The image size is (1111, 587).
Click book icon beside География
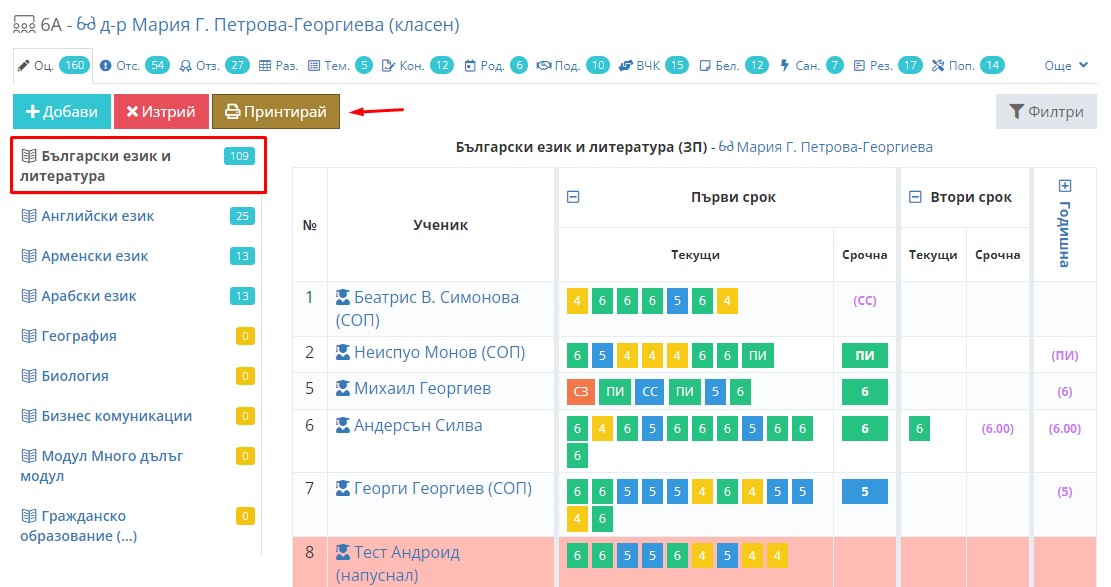(x=29, y=336)
